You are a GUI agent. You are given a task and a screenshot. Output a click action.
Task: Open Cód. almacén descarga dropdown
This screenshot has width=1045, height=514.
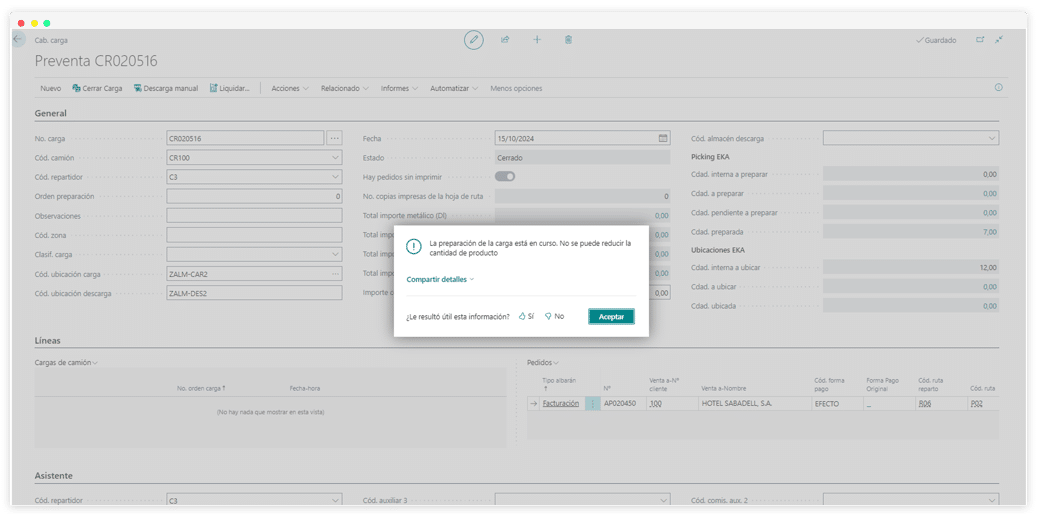991,138
